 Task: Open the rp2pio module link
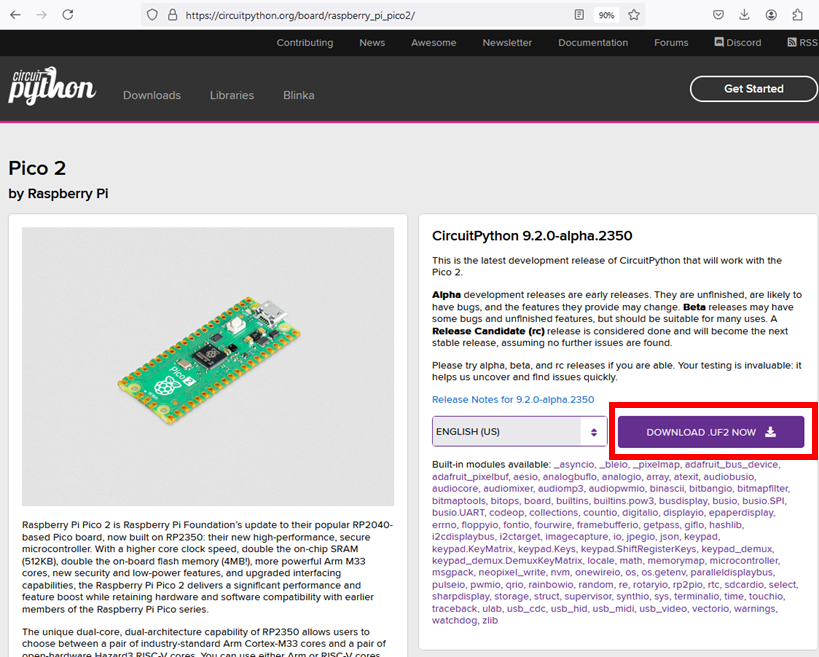point(687,584)
